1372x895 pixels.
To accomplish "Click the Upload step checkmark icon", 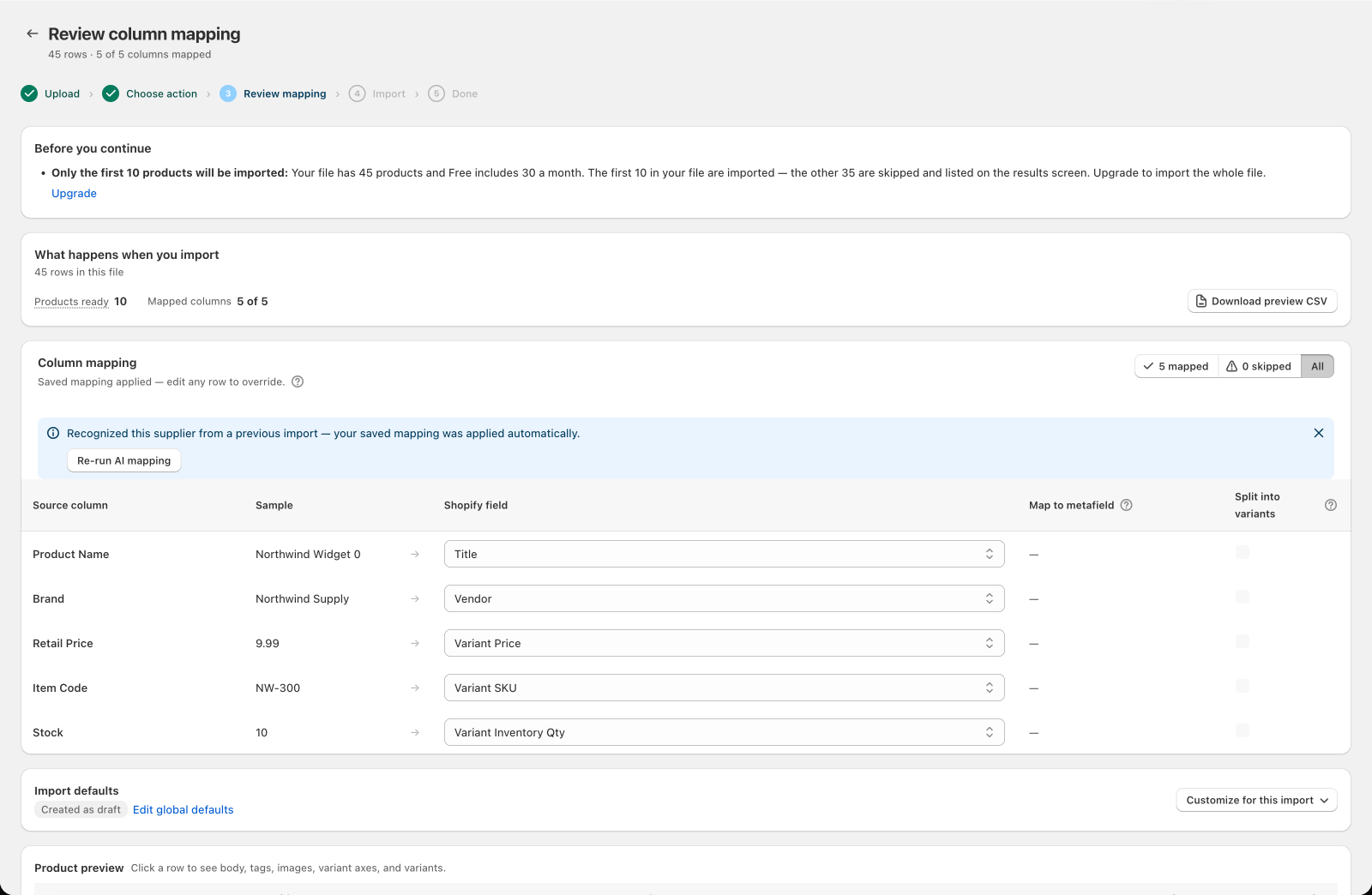I will click(29, 93).
